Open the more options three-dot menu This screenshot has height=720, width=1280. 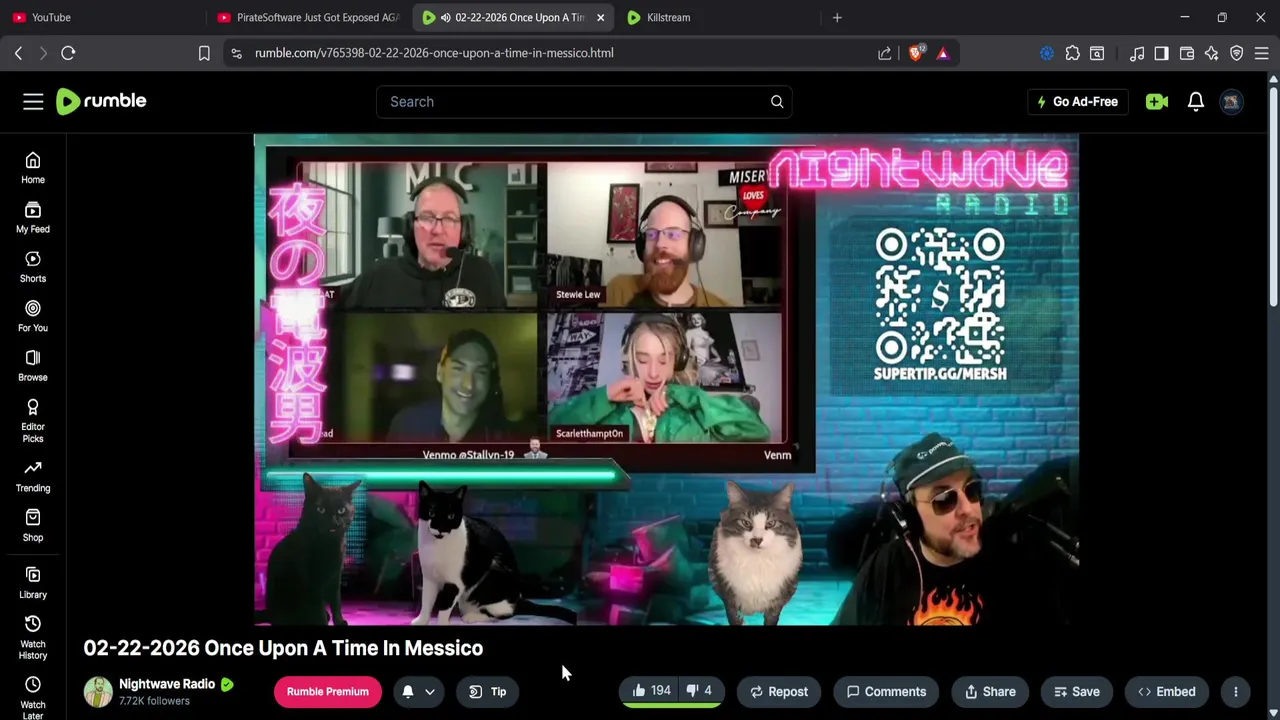coord(1236,691)
